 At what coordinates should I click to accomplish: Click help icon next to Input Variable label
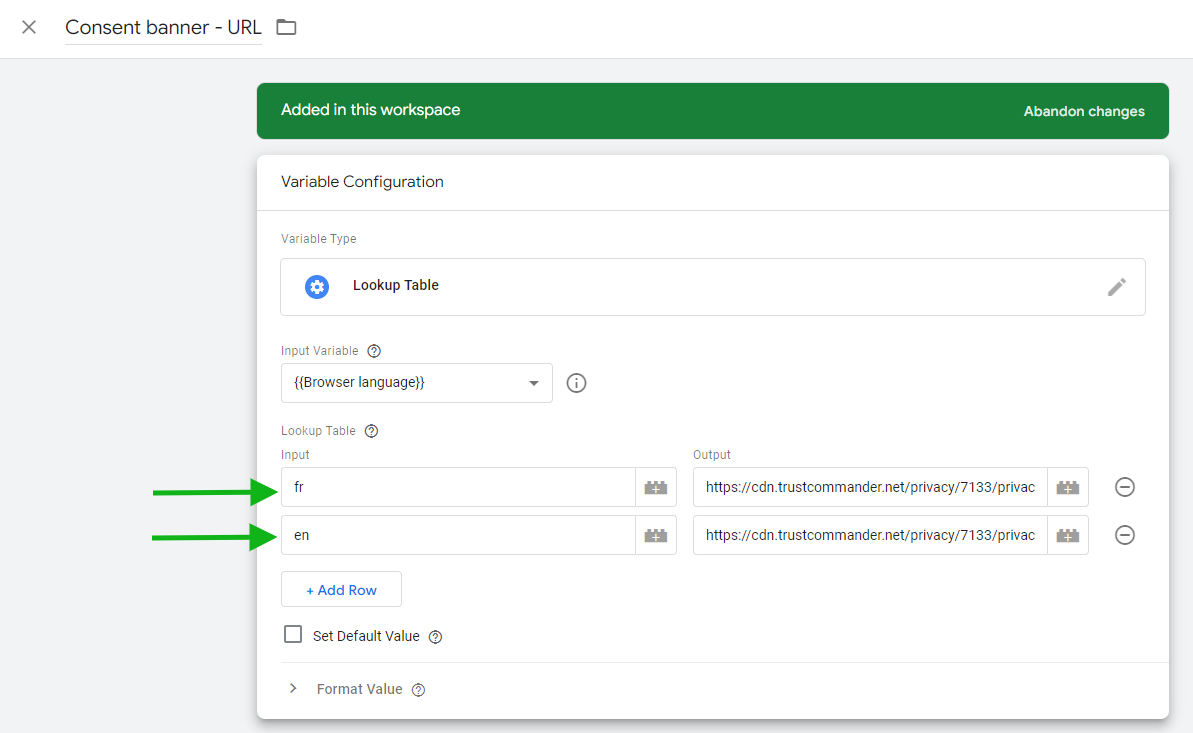point(374,351)
